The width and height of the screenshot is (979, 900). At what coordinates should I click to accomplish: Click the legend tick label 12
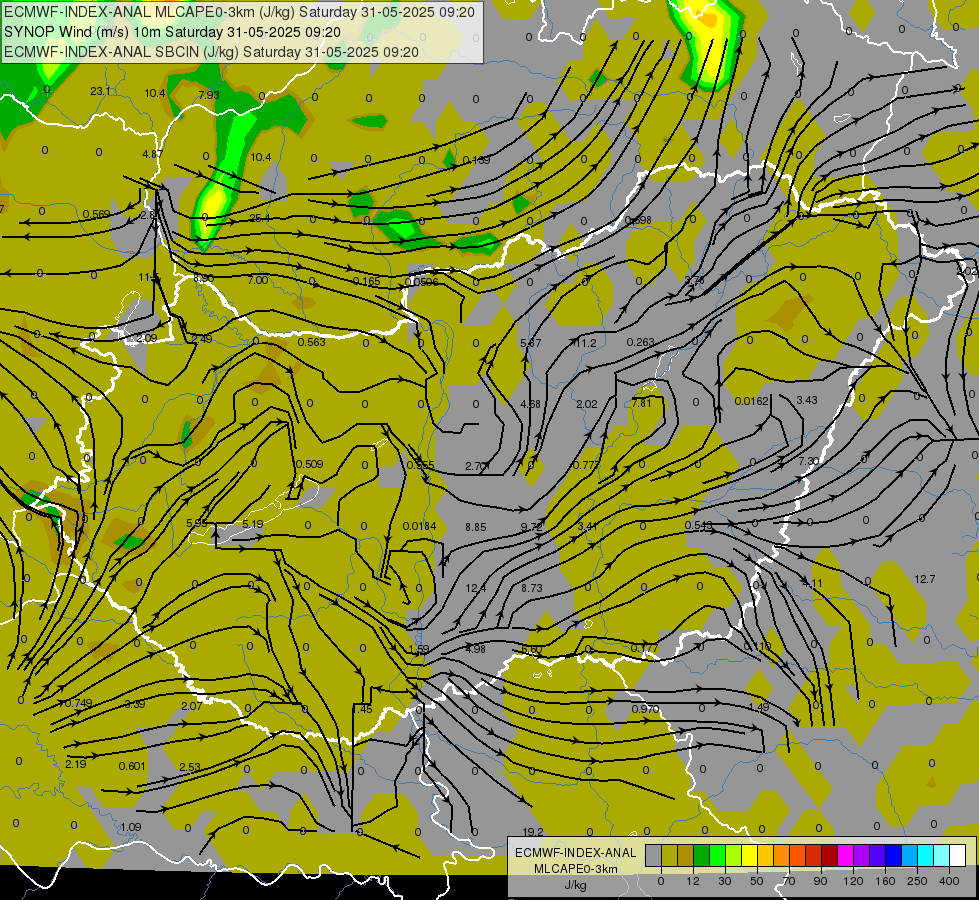692,881
